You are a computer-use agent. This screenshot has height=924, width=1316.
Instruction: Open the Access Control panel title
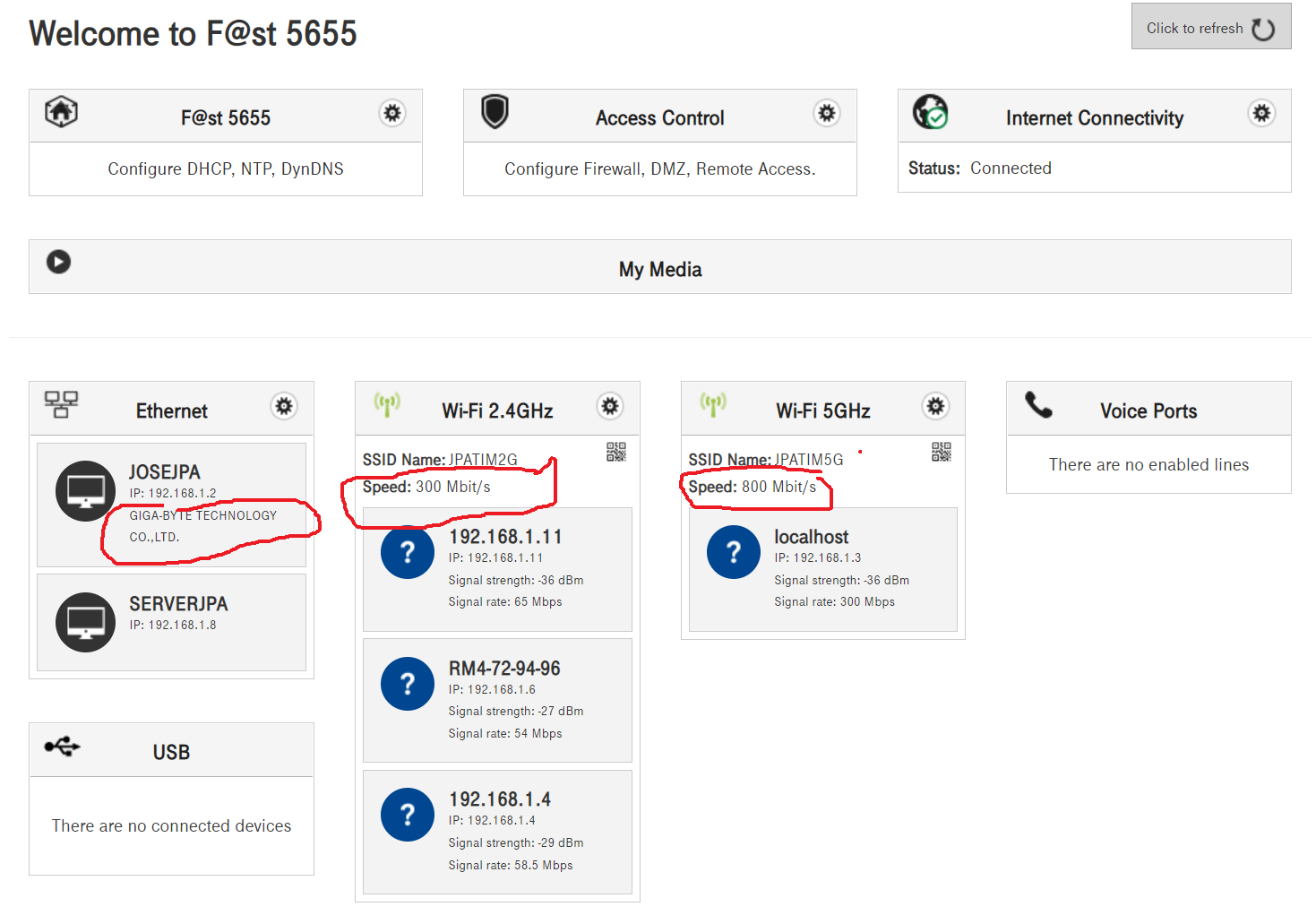pyautogui.click(x=660, y=118)
